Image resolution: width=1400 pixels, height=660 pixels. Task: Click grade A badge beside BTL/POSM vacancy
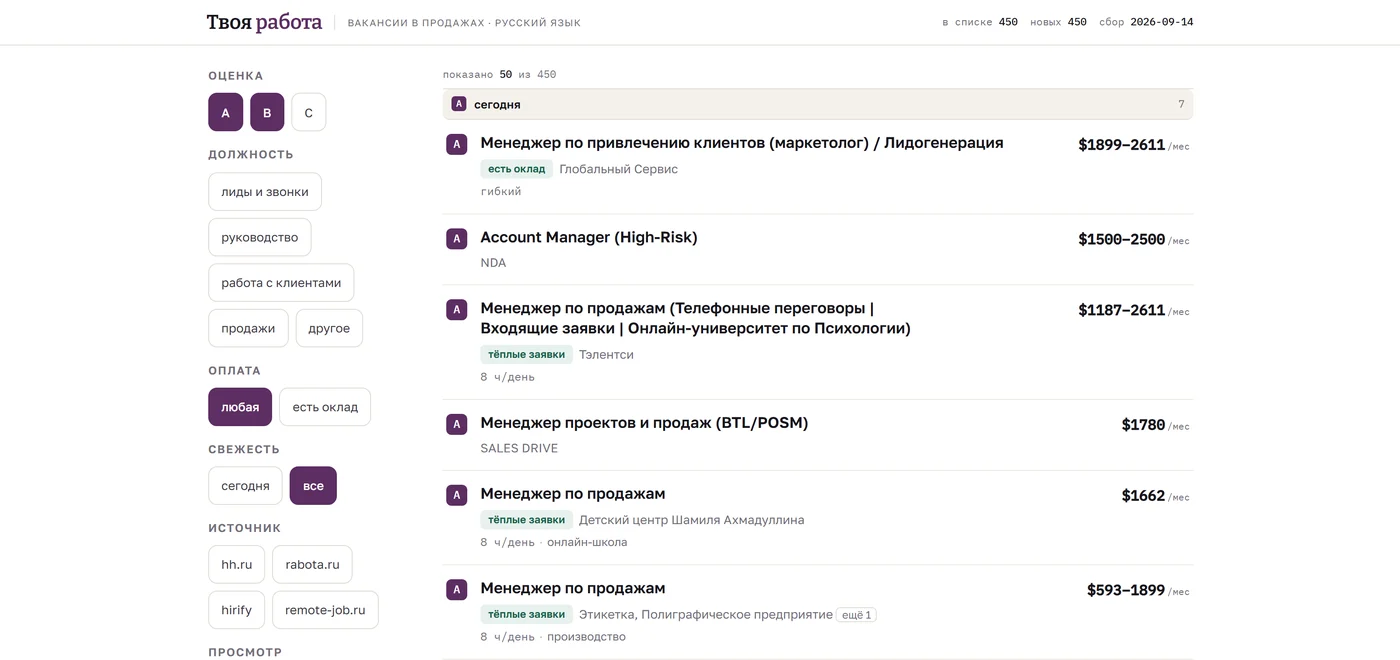coord(457,425)
